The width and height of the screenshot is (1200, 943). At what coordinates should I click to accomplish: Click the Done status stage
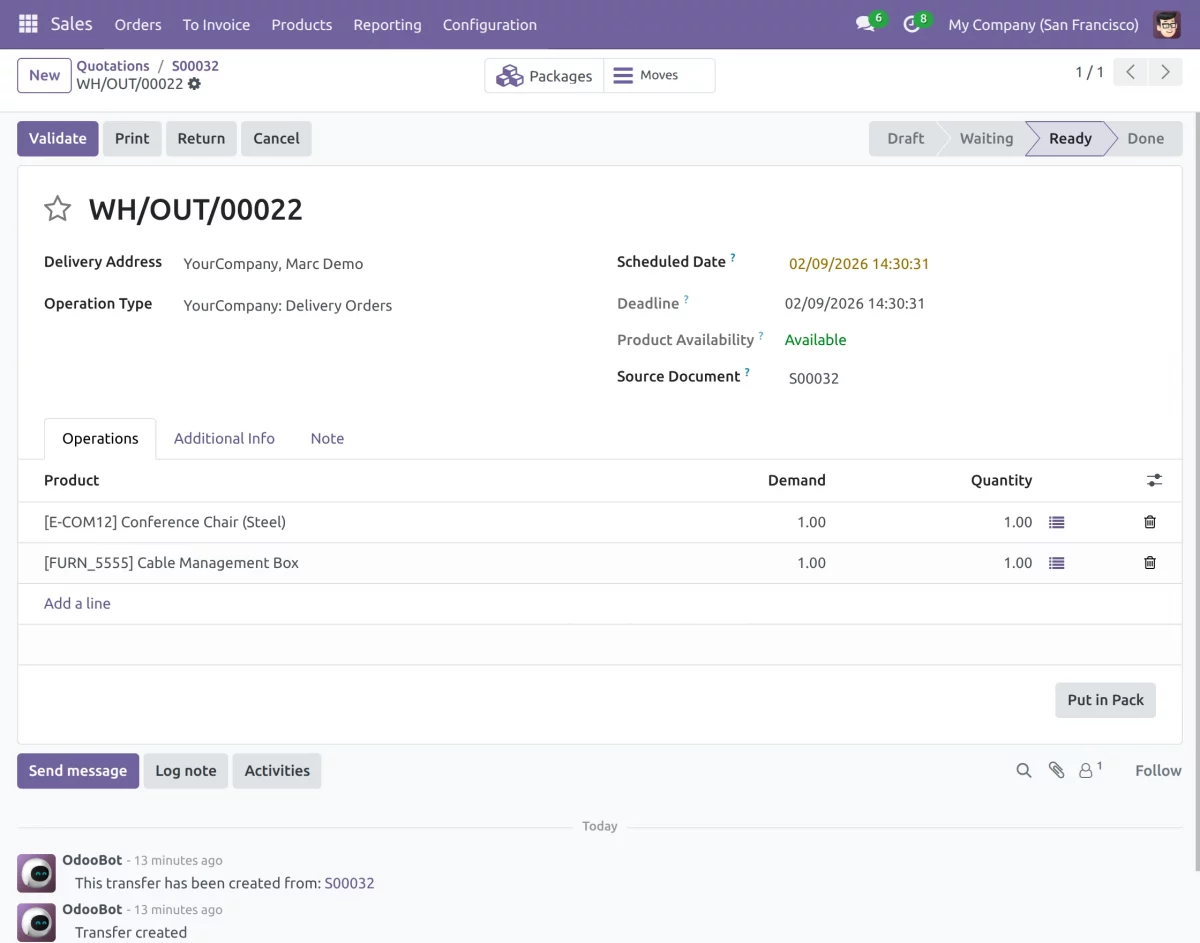point(1145,138)
